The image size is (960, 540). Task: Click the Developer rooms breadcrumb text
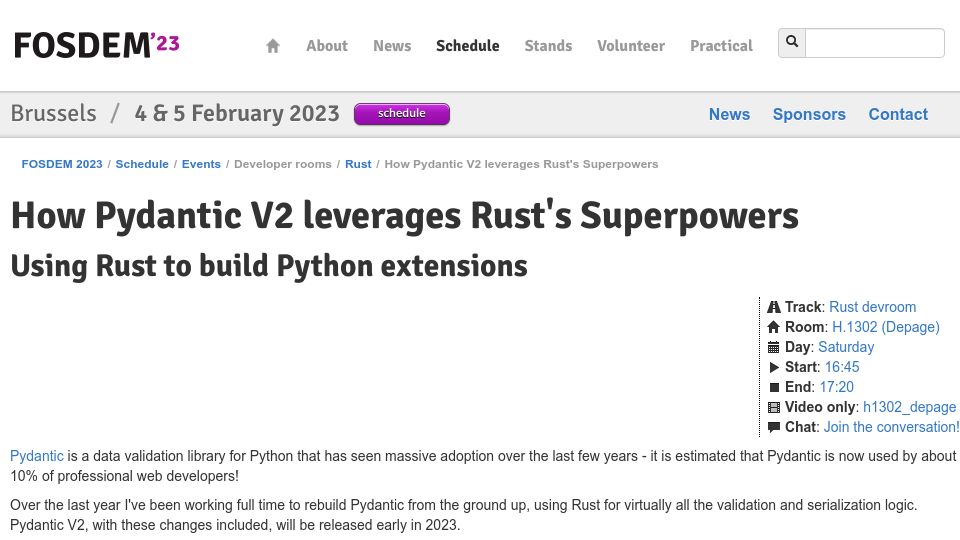(x=283, y=164)
